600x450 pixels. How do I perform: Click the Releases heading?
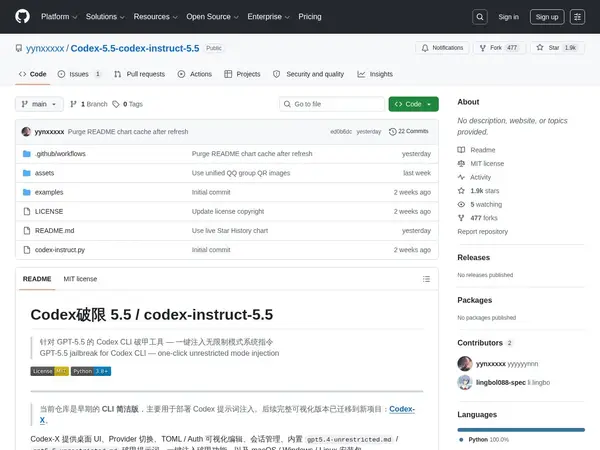(x=473, y=258)
